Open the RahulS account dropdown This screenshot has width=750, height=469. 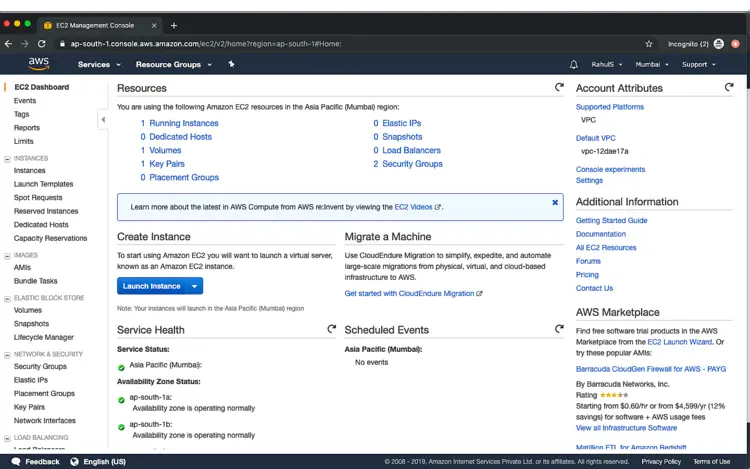pos(607,65)
